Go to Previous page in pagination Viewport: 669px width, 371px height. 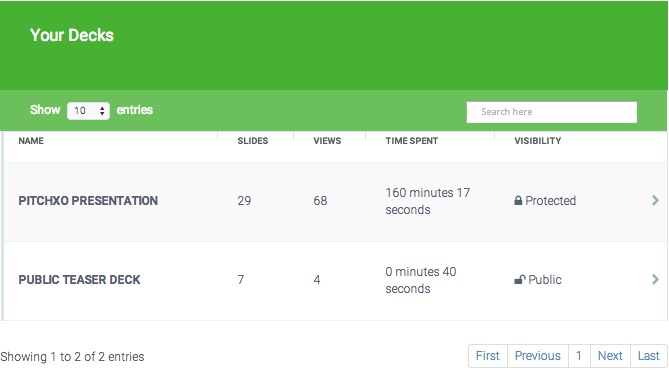tap(538, 356)
